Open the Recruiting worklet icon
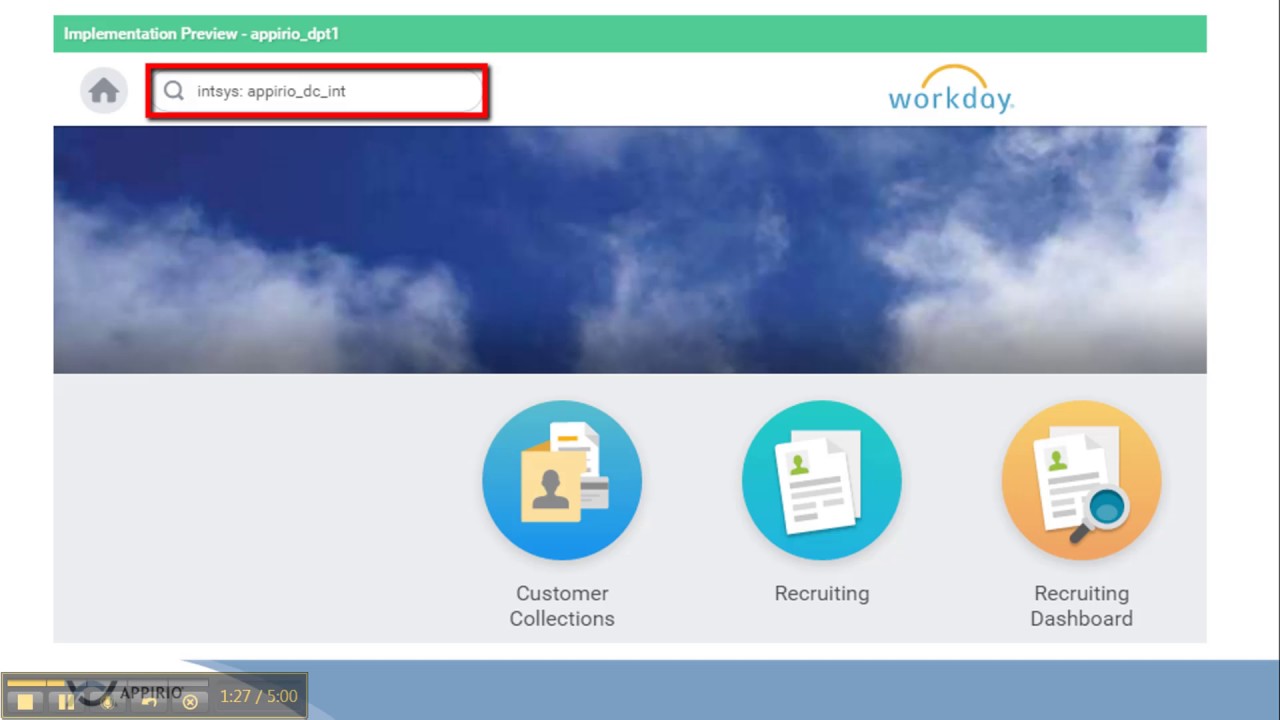 pos(822,480)
